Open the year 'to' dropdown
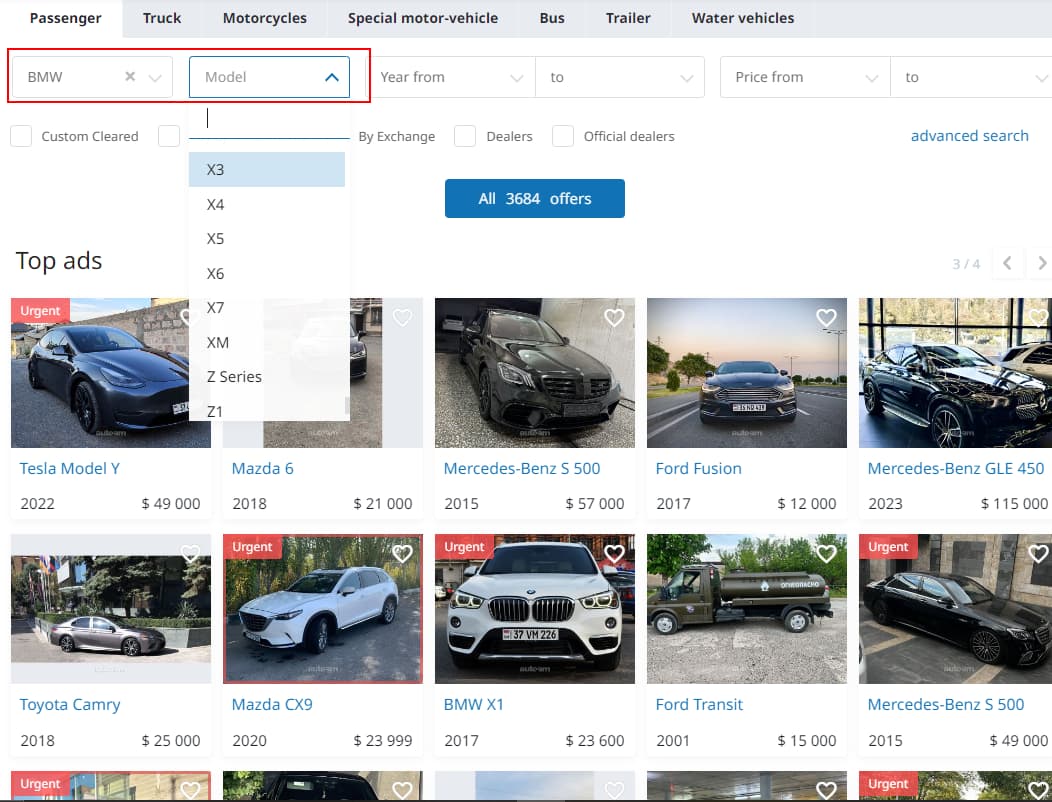This screenshot has height=802, width=1052. click(620, 77)
